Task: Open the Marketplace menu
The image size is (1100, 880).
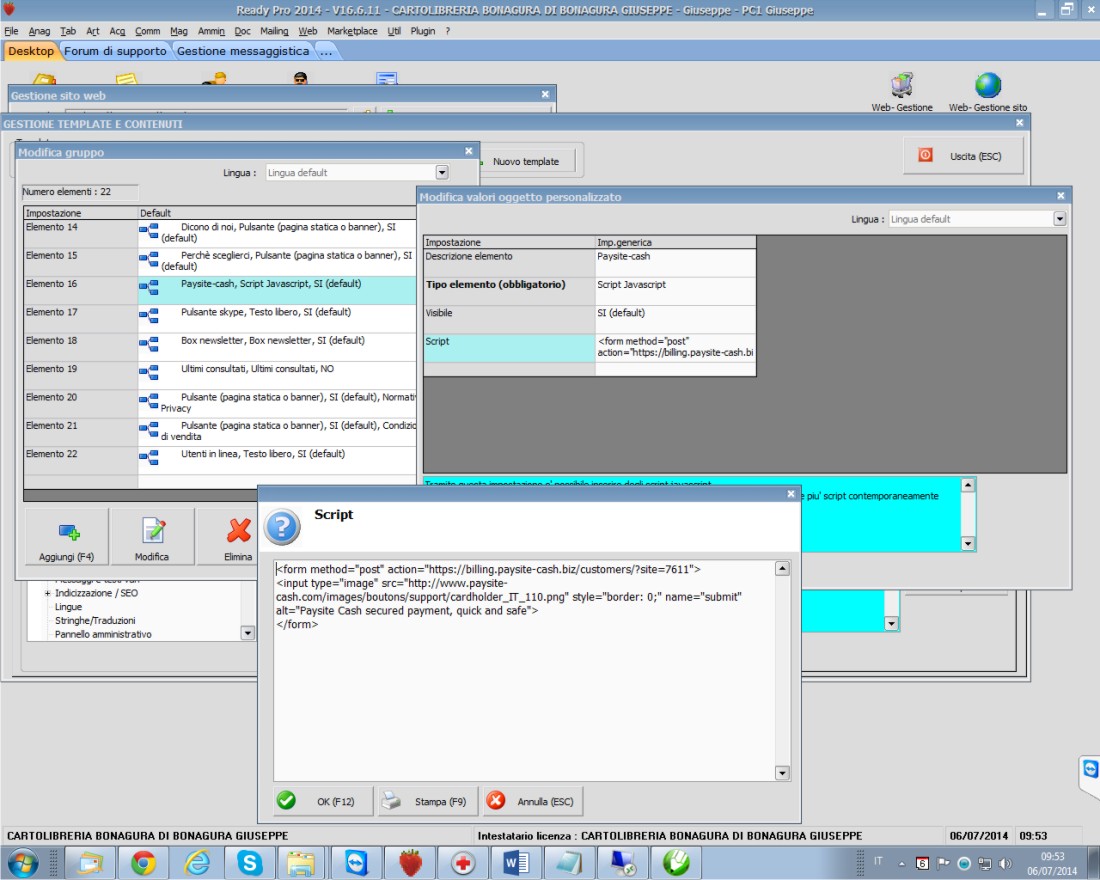Action: (x=352, y=31)
